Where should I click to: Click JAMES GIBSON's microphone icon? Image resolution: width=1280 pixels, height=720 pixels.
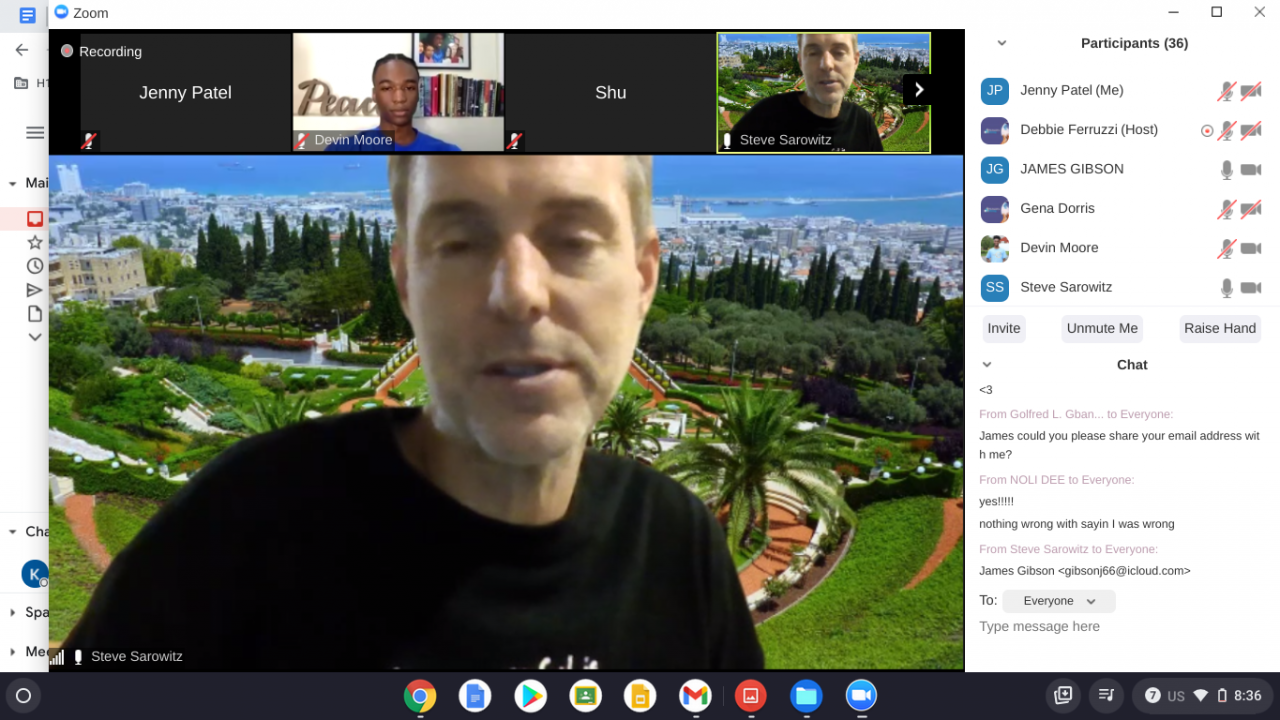click(1227, 170)
